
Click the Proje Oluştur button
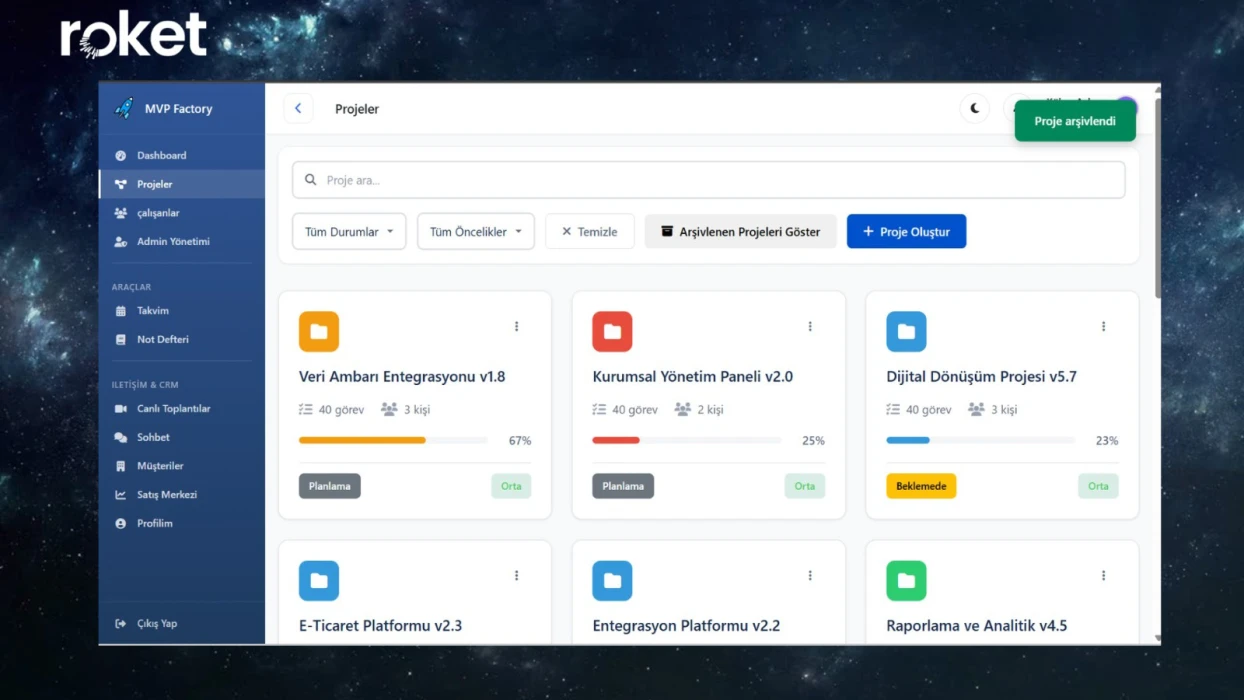(x=906, y=232)
